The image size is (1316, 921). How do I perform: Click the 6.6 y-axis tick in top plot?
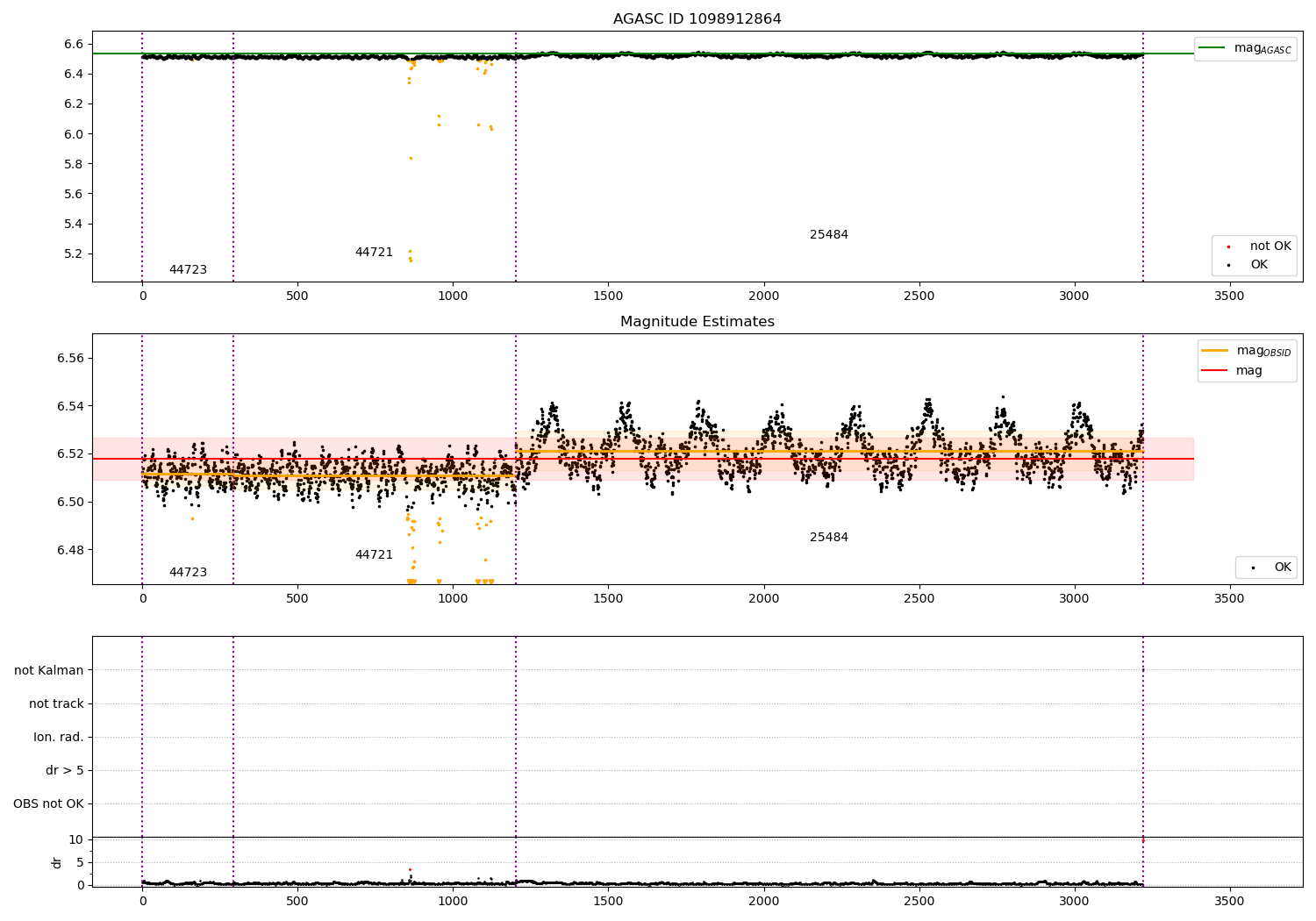tap(74, 45)
